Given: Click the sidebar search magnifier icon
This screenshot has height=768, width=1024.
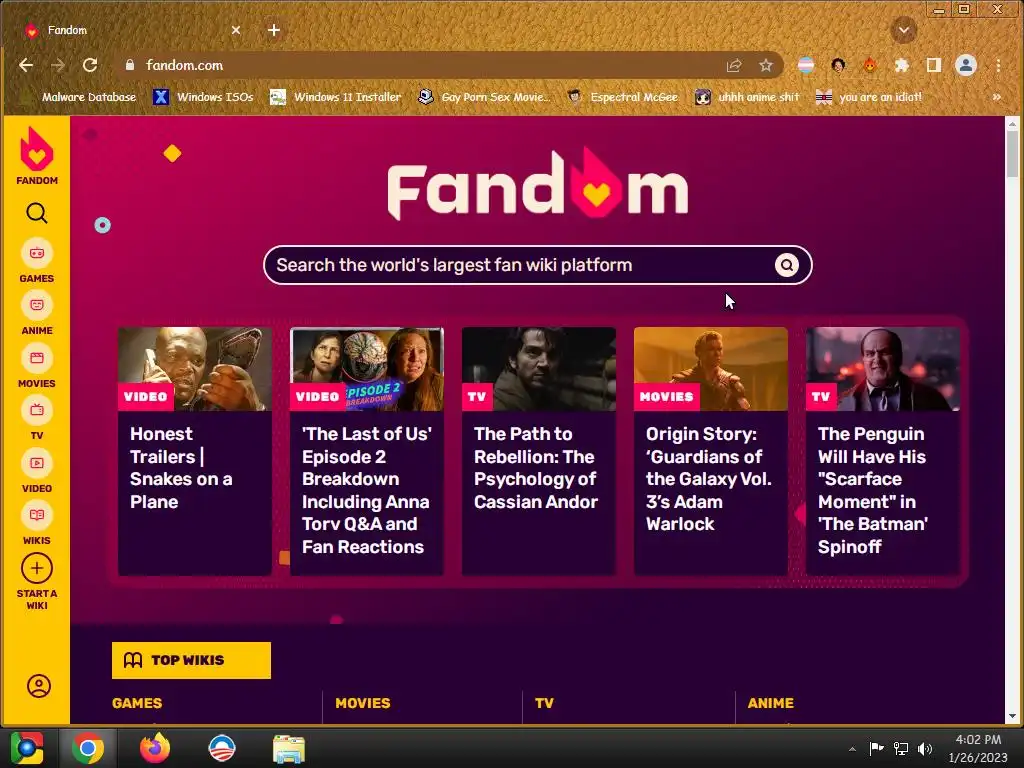Looking at the screenshot, I should pos(37,213).
